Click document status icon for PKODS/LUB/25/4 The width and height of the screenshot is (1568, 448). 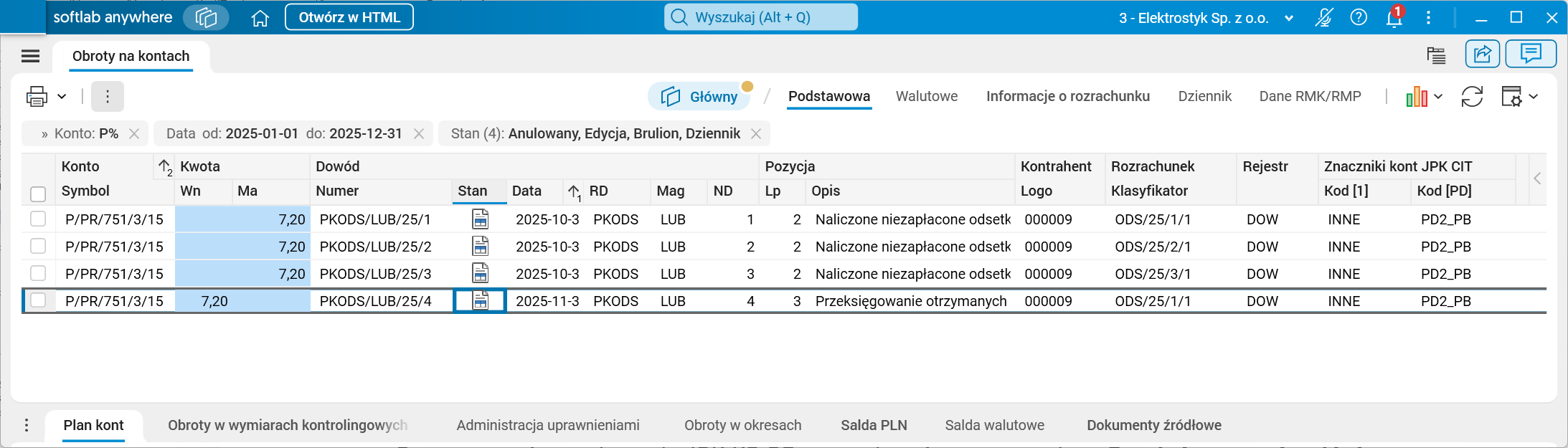(480, 301)
